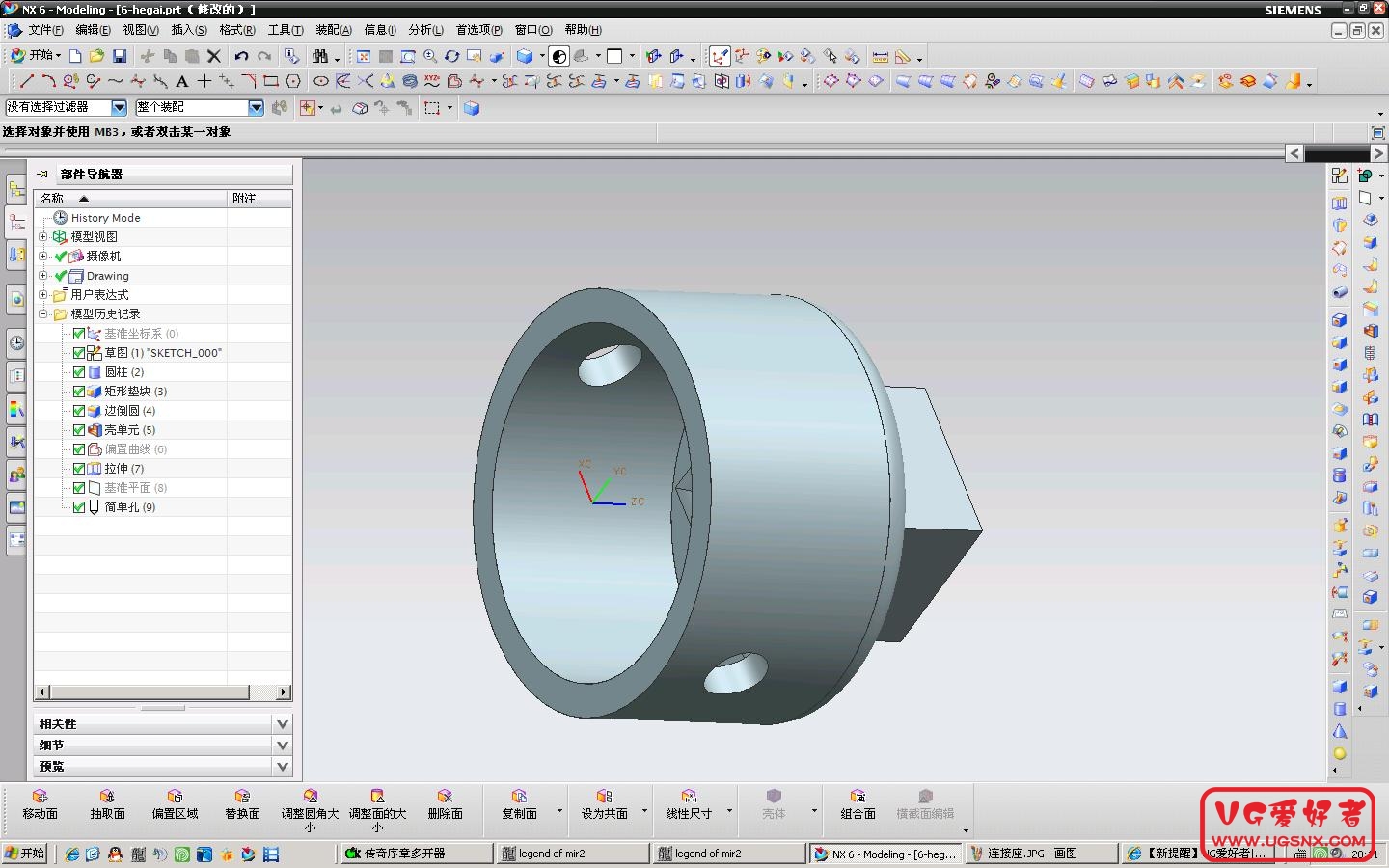The width and height of the screenshot is (1389, 868).
Task: Toggle the 基准平面 (8) checkbox
Action: [79, 488]
